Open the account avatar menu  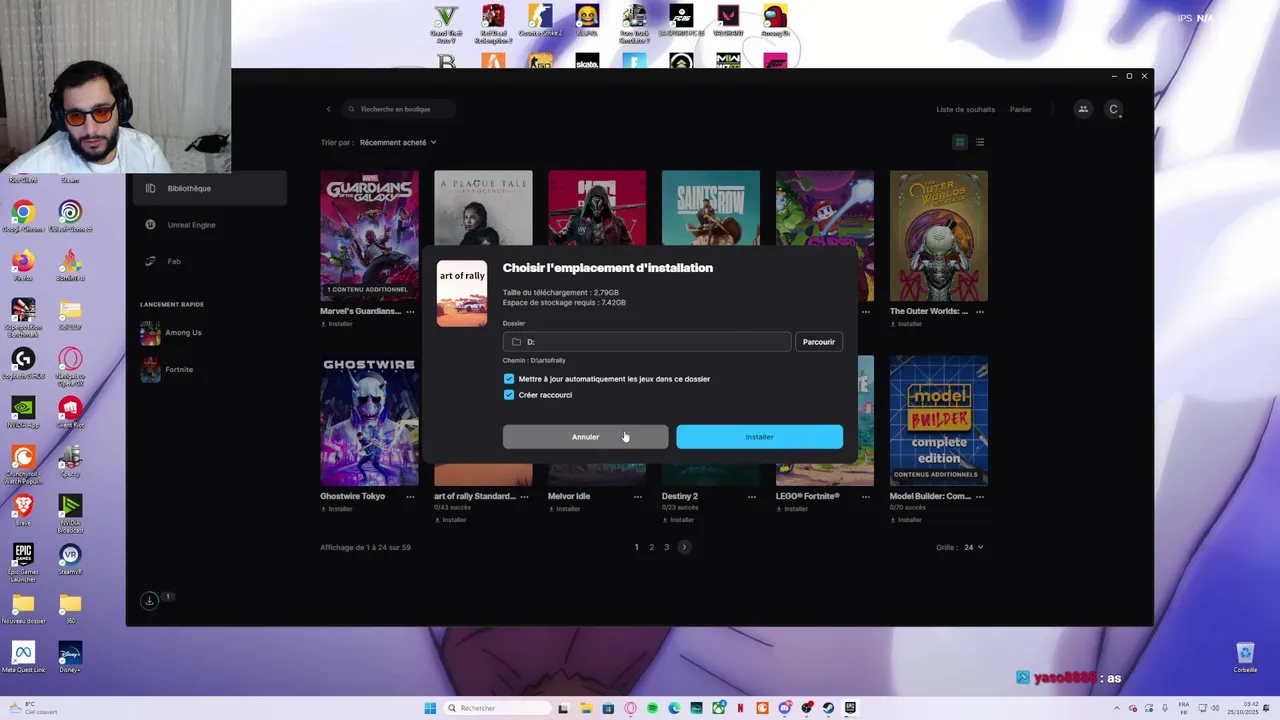click(1113, 109)
